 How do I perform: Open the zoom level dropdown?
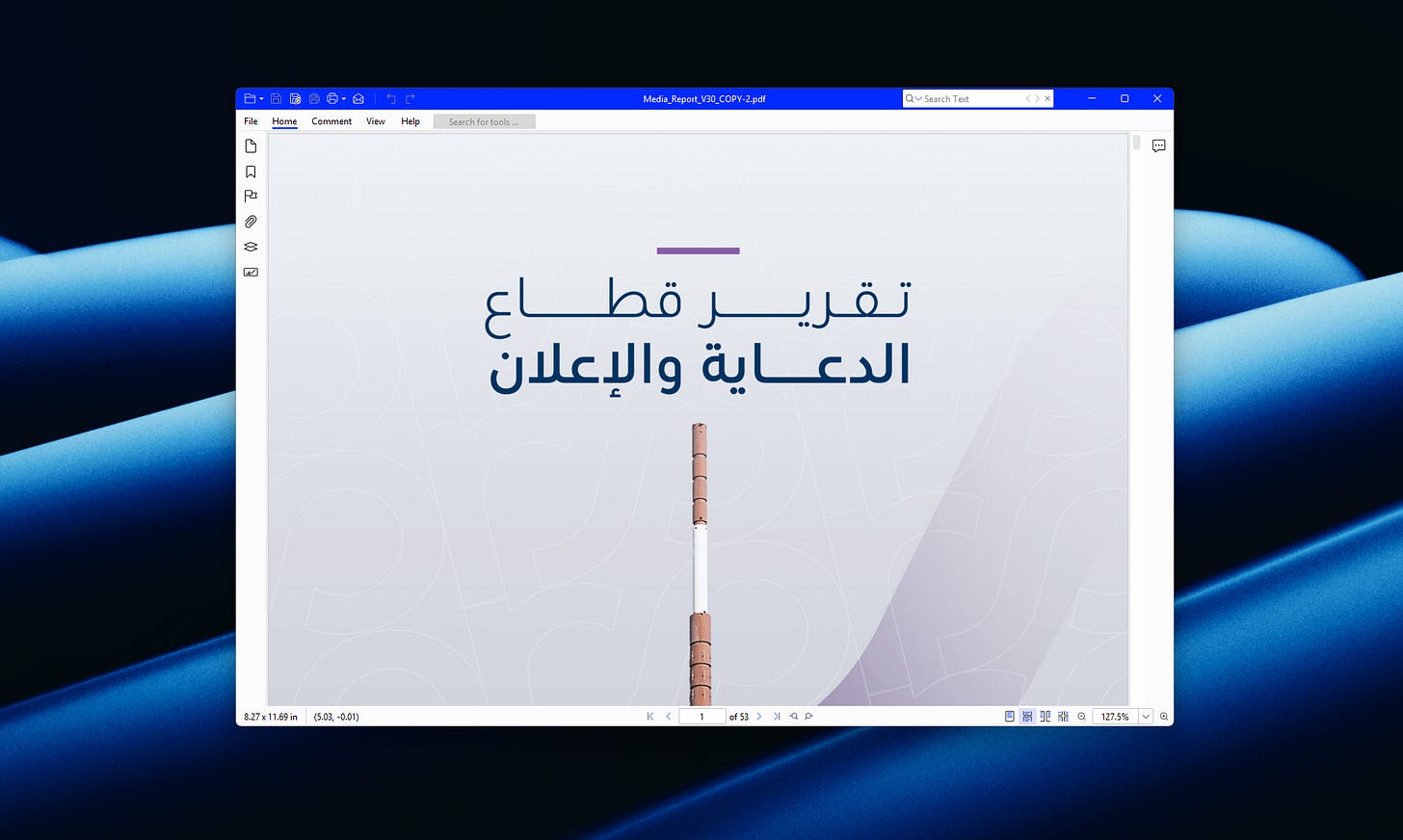click(1146, 717)
